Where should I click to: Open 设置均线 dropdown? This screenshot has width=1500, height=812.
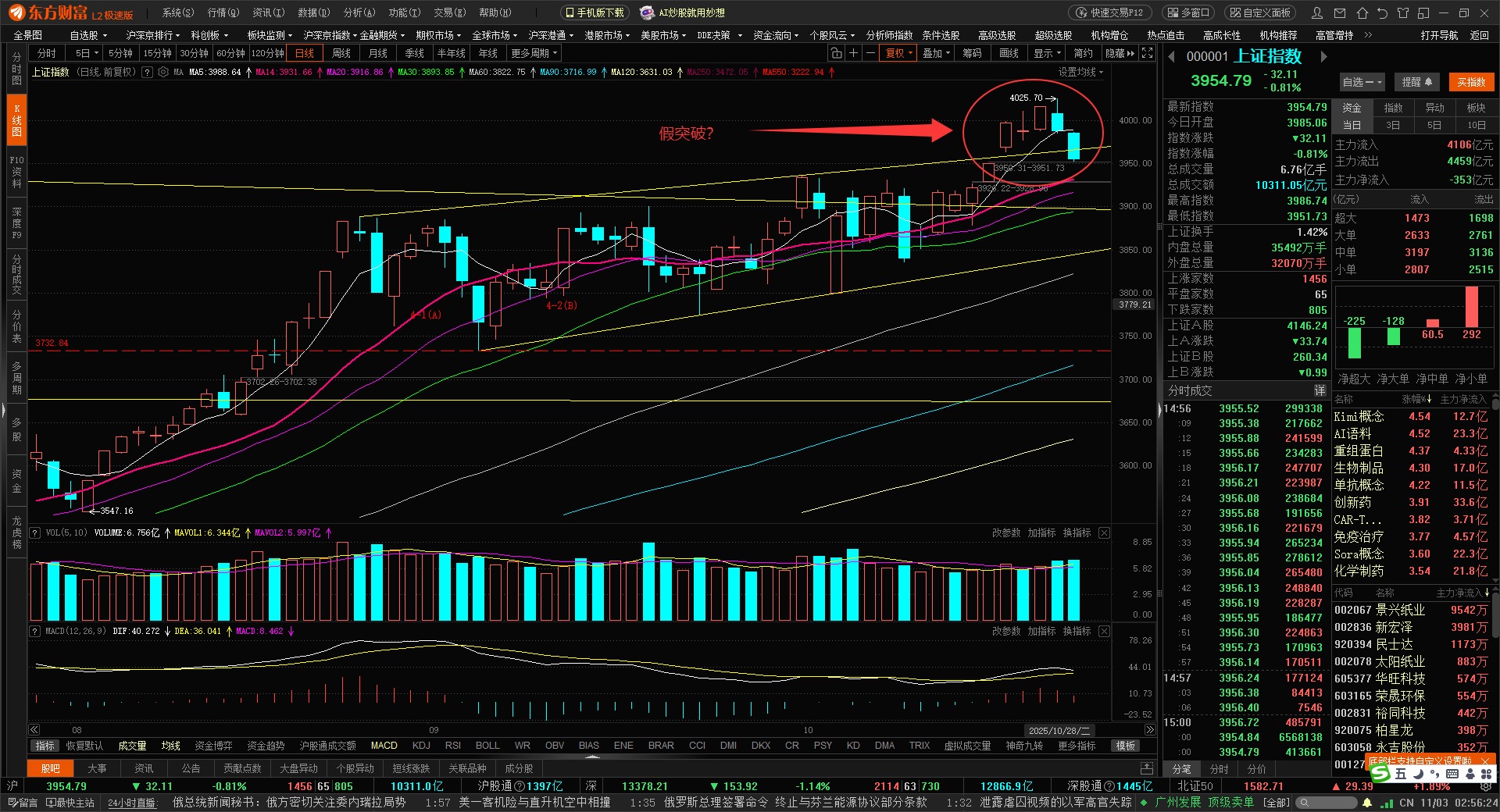(1080, 72)
